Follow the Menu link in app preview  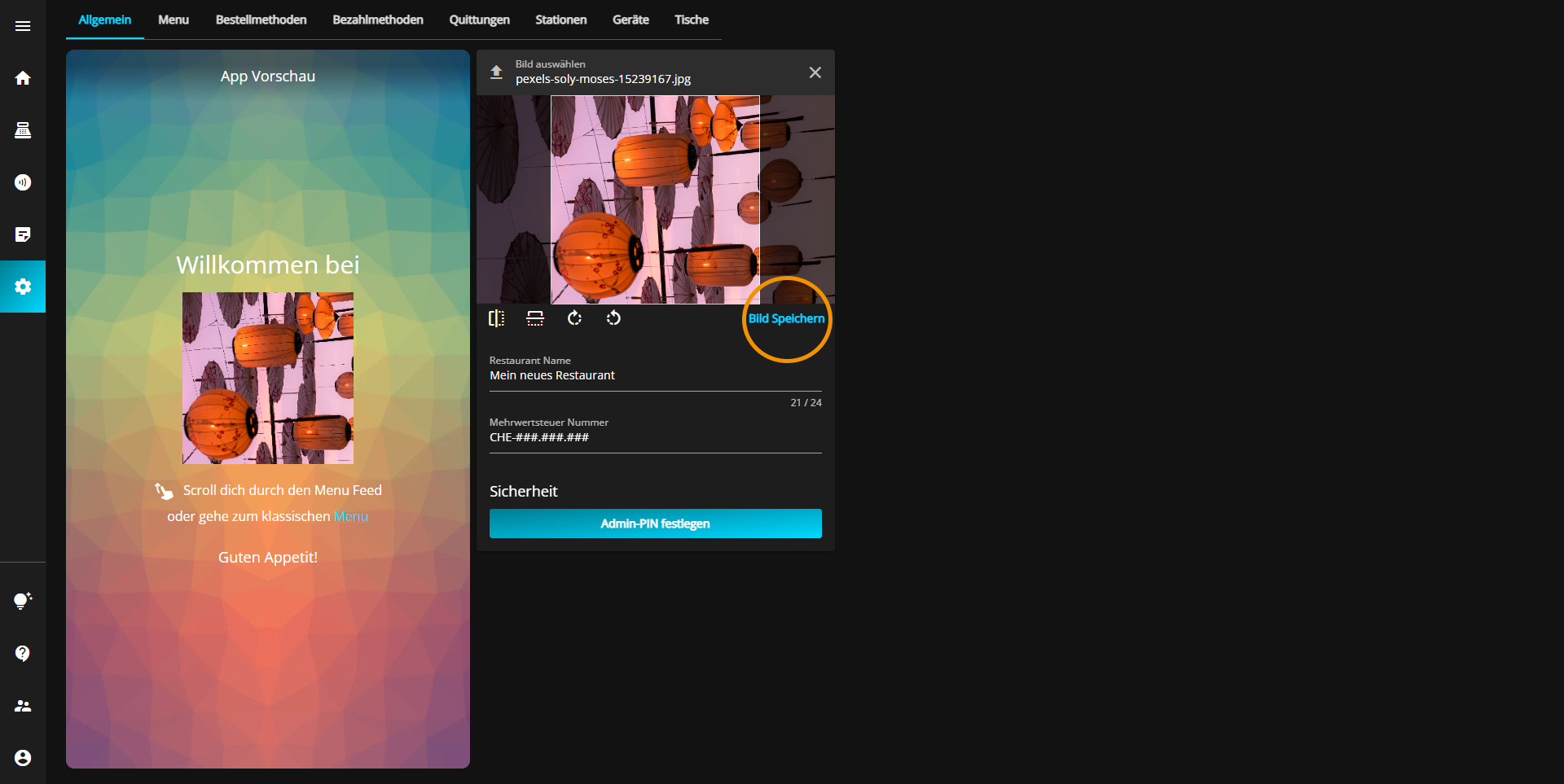pyautogui.click(x=351, y=516)
